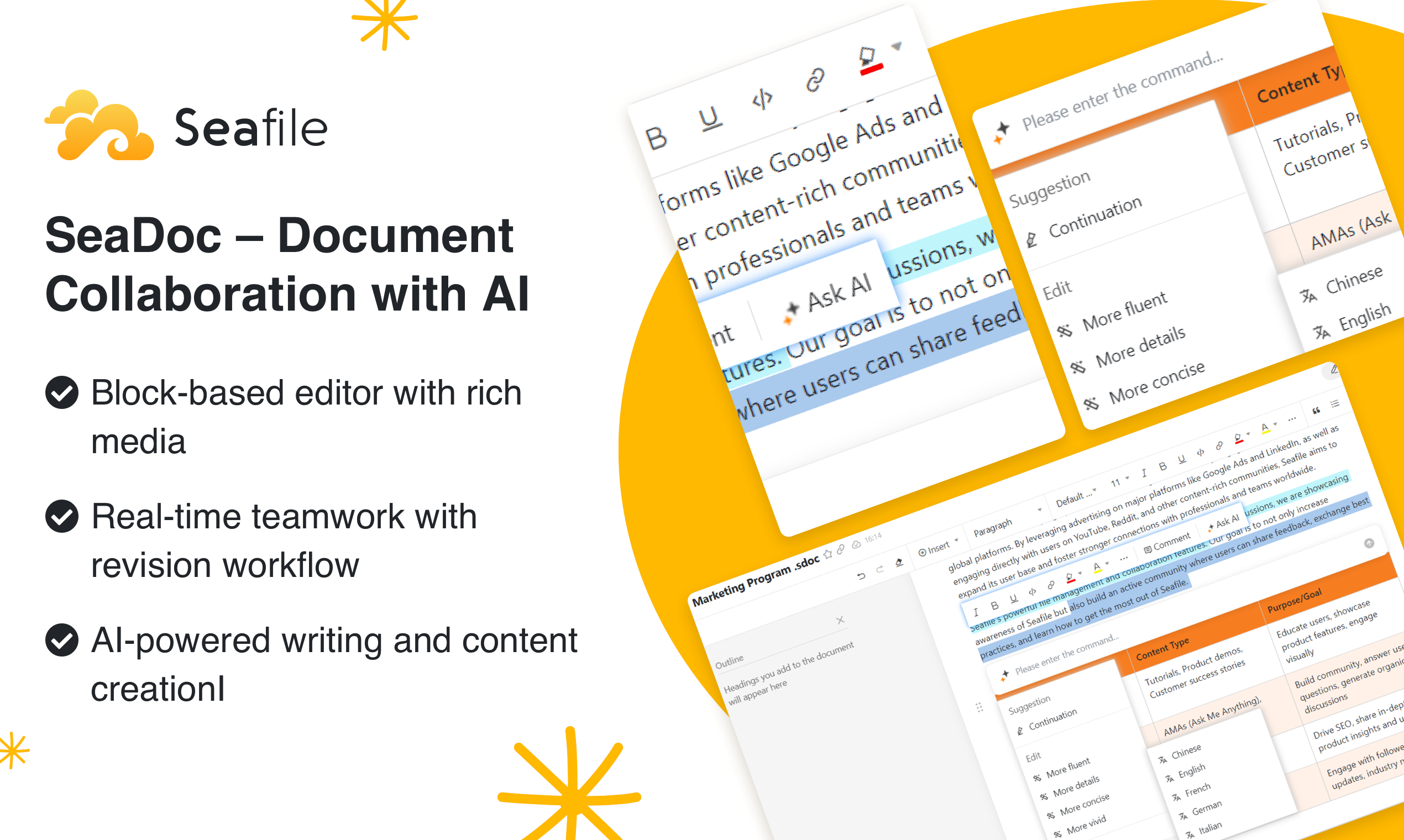This screenshot has height=840, width=1404.
Task: Click checkmark beside AI-powered writing and content creation
Action: click(62, 640)
